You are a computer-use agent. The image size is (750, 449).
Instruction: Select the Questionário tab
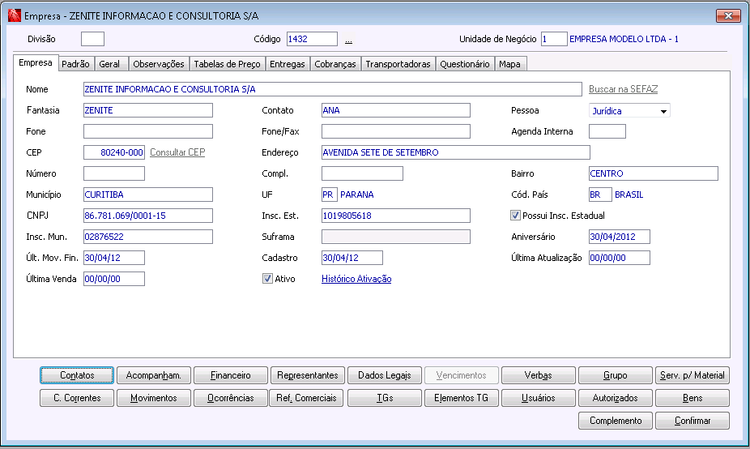click(464, 64)
